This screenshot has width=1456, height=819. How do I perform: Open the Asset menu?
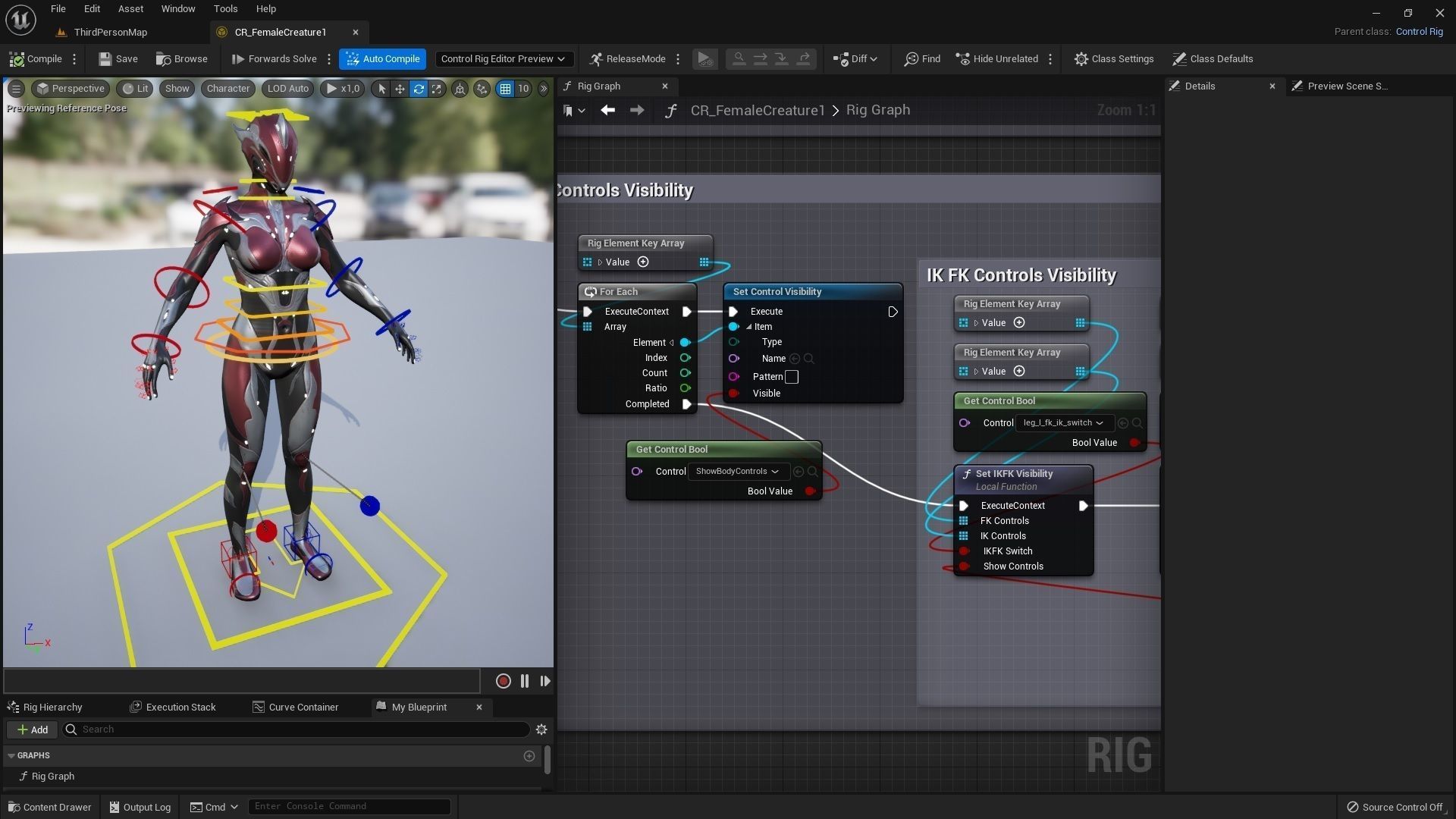[130, 9]
